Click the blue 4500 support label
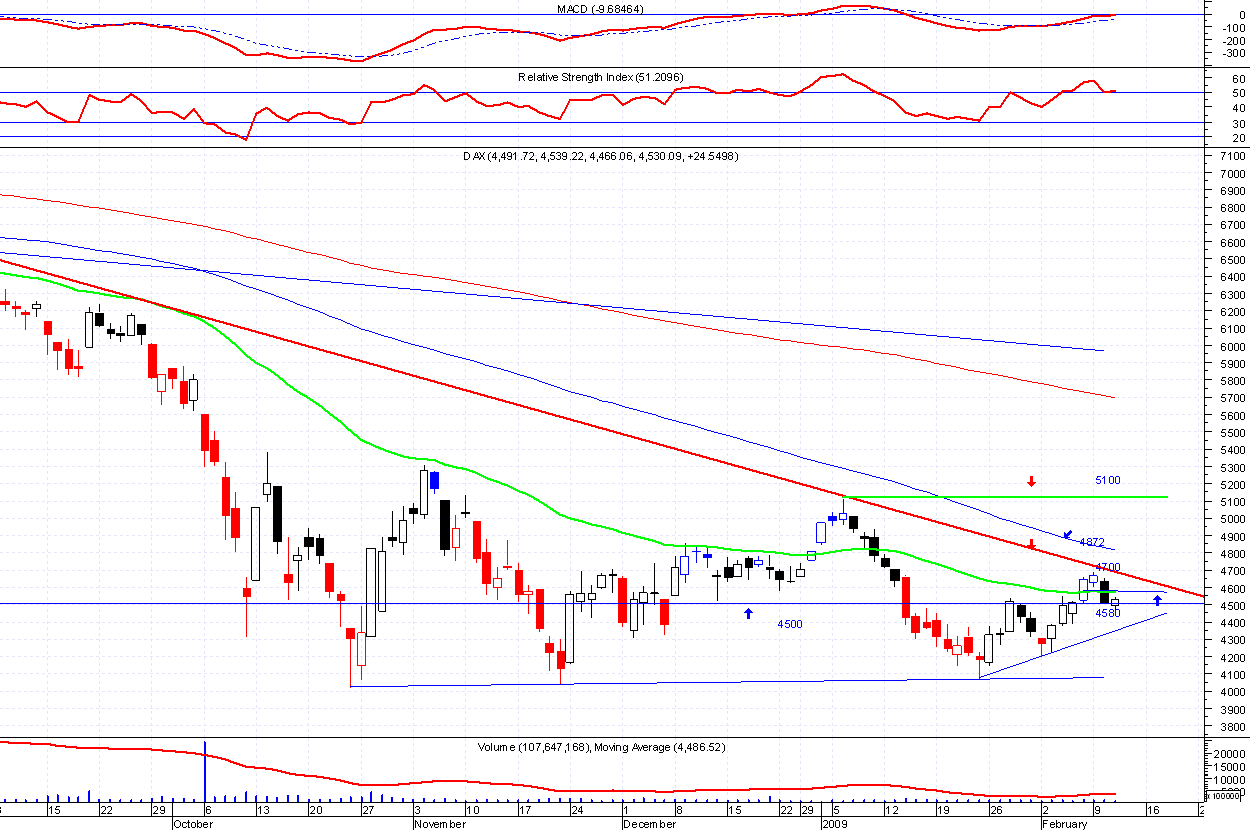 [x=790, y=624]
